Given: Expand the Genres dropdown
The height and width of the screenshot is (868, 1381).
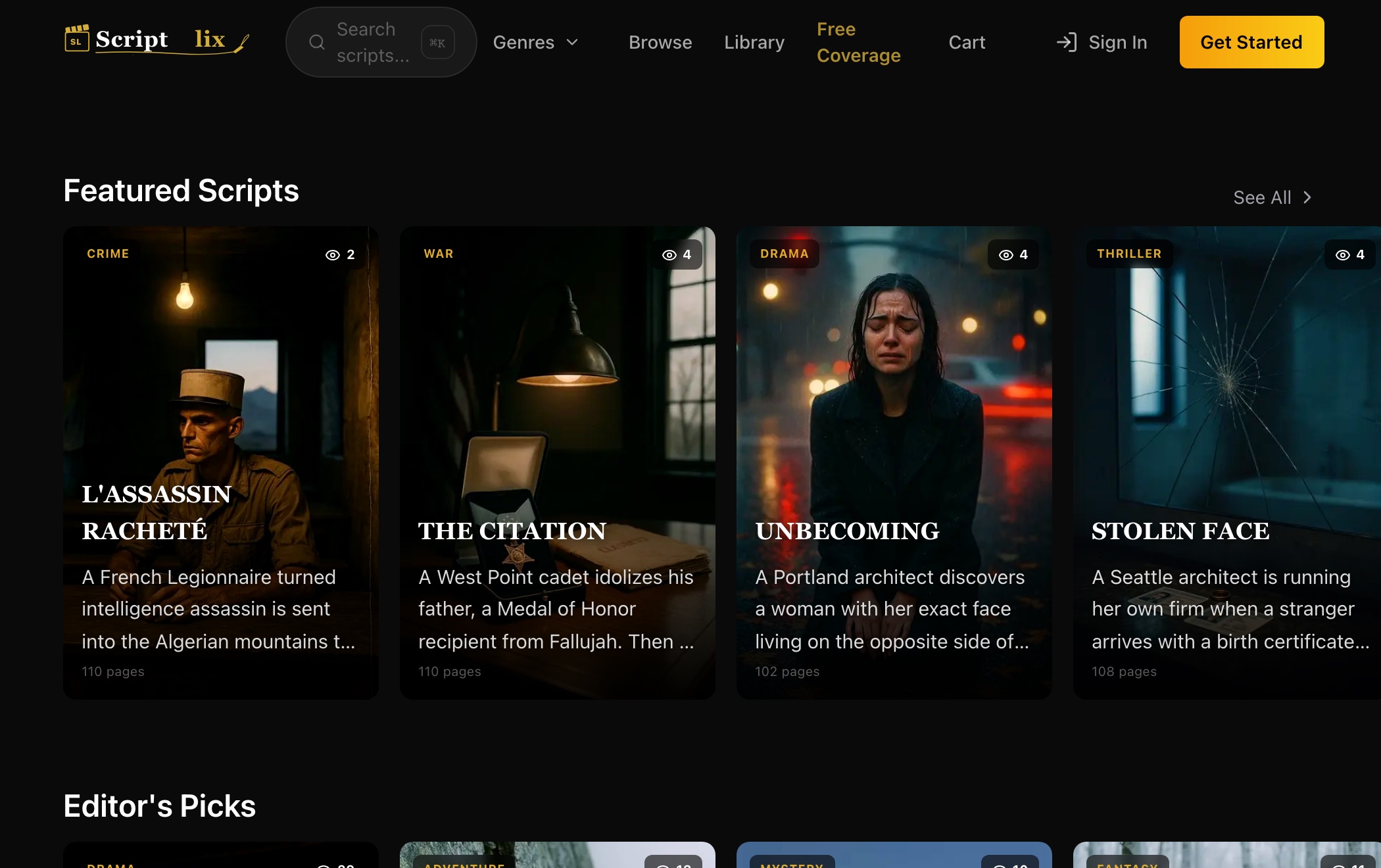Looking at the screenshot, I should point(536,42).
